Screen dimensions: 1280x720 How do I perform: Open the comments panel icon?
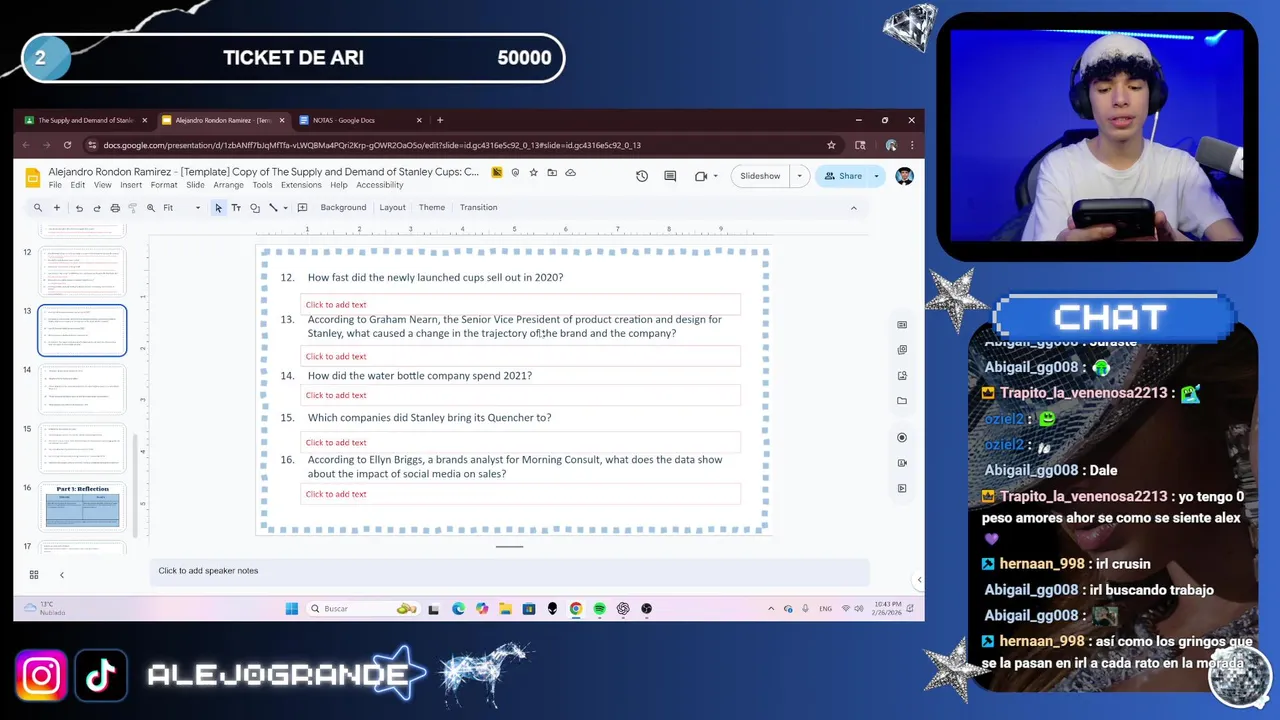(670, 176)
